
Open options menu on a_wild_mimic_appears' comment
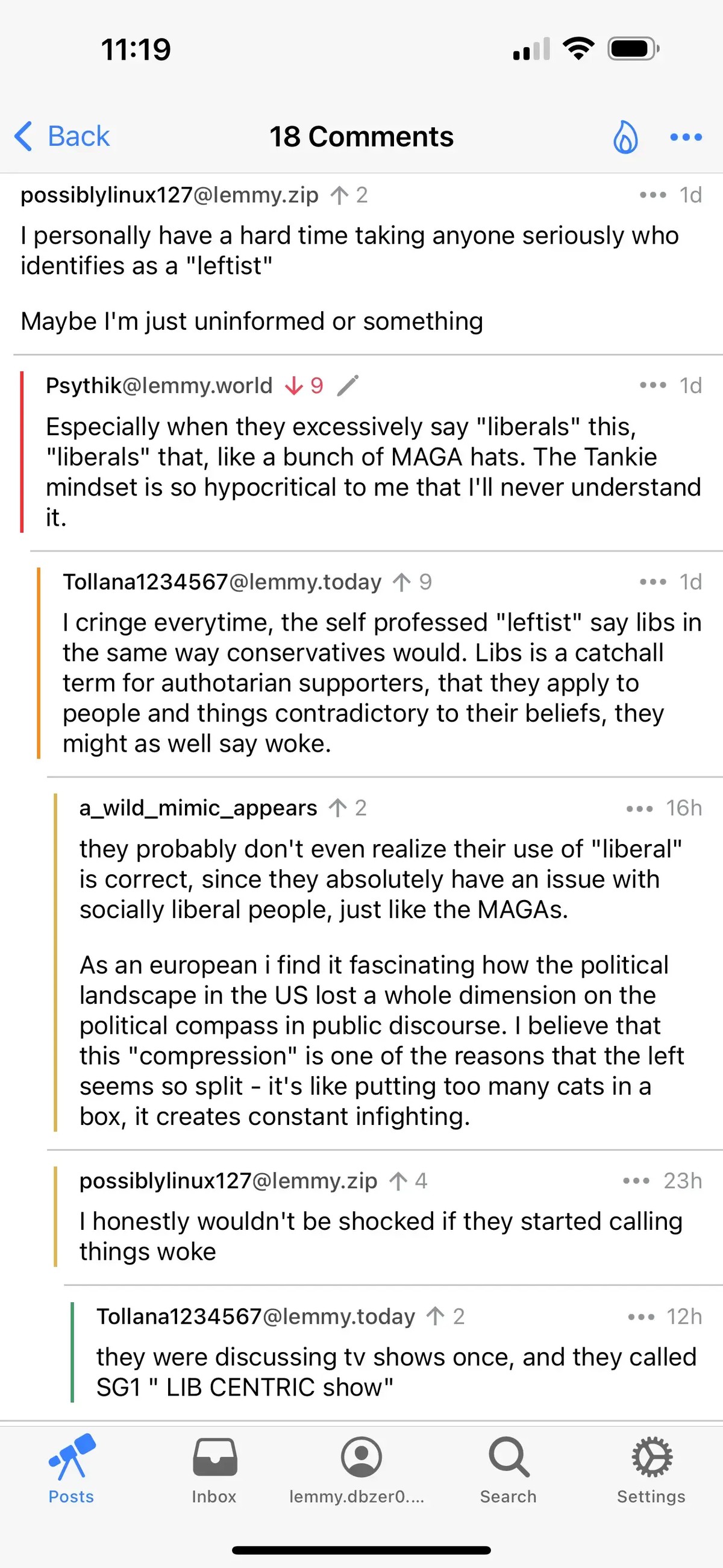tap(639, 808)
